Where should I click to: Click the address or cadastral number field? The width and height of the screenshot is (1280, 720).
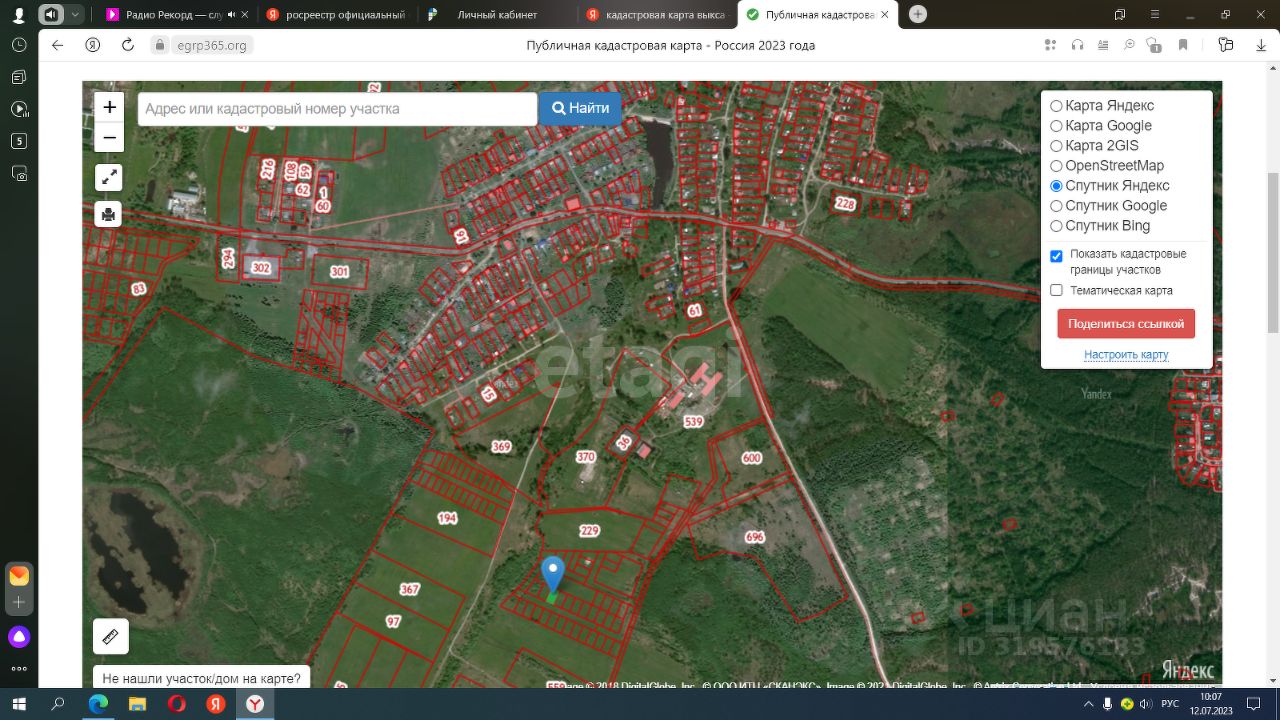coord(337,109)
